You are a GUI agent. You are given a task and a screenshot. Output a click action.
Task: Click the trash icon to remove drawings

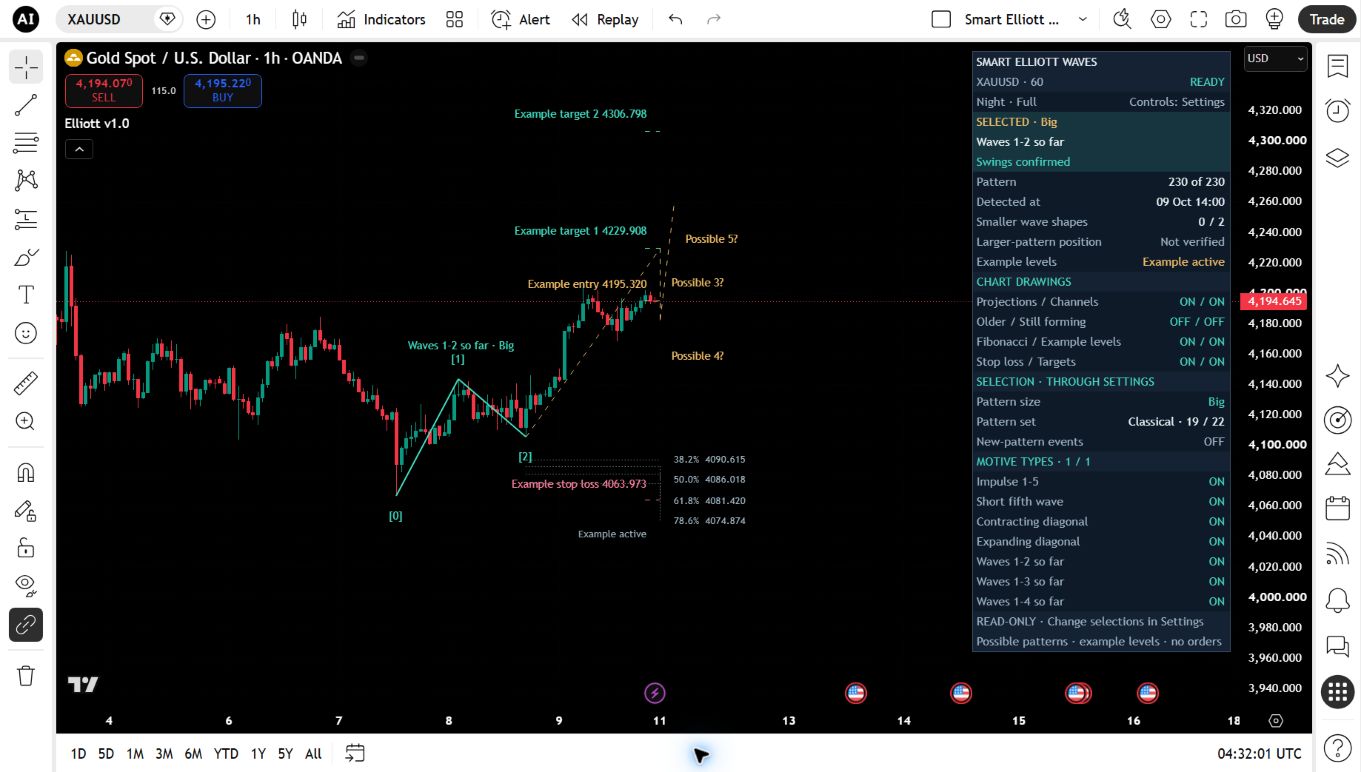[x=26, y=675]
